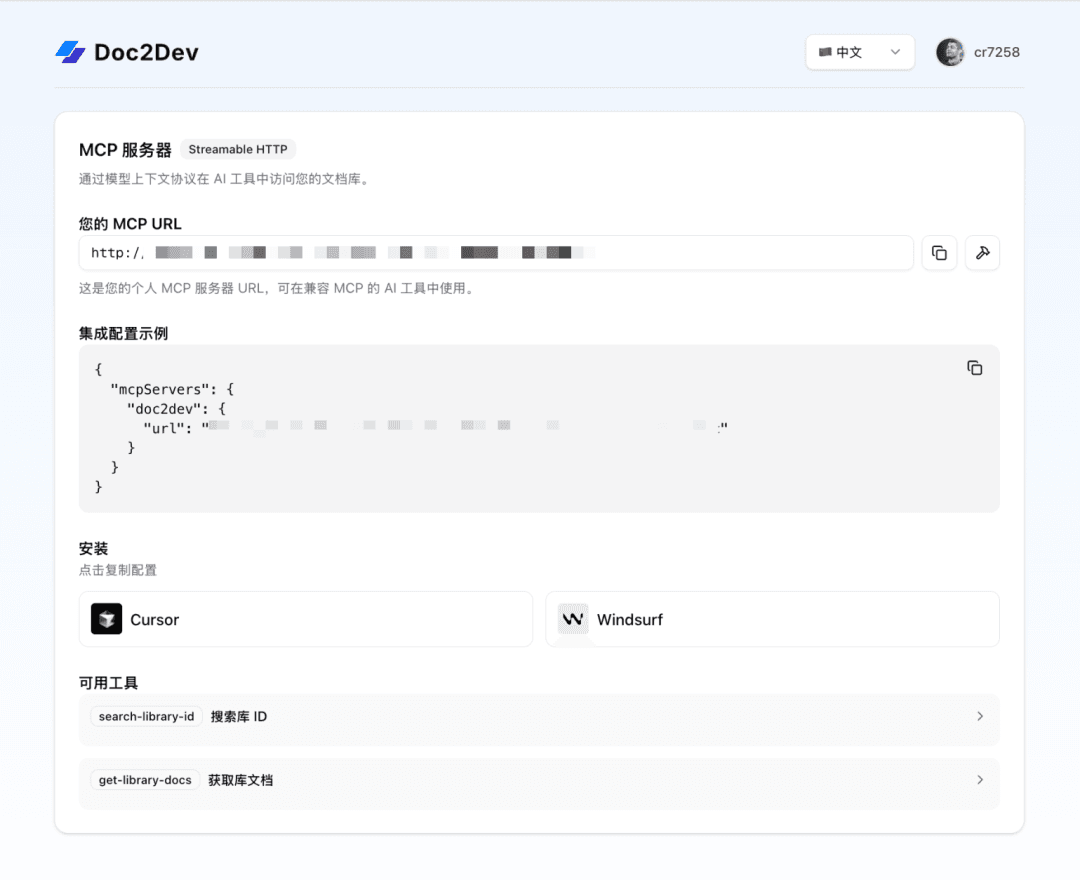1080x880 pixels.
Task: Click the "mcpServers" line in code block
Action: [172, 389]
